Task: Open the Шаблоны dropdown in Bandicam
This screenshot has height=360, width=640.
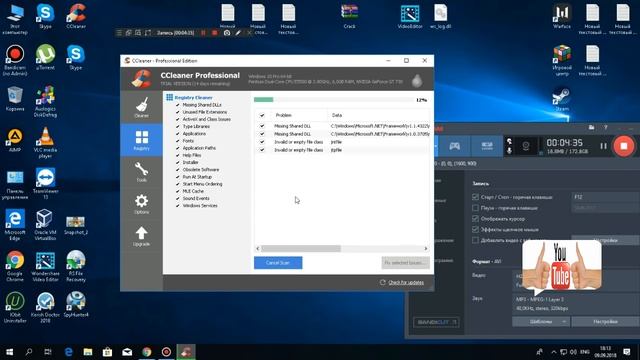Action: (541, 322)
